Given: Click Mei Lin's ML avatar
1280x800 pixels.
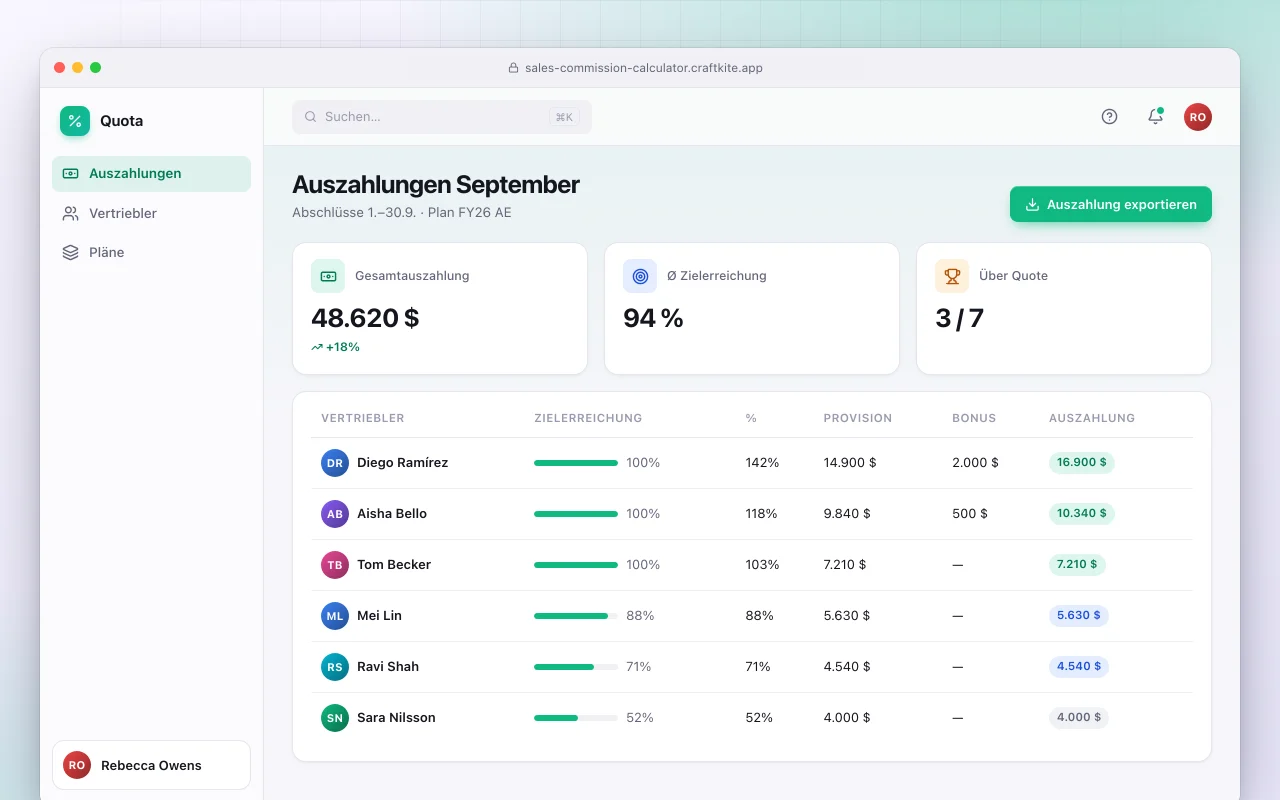Looking at the screenshot, I should coord(335,616).
